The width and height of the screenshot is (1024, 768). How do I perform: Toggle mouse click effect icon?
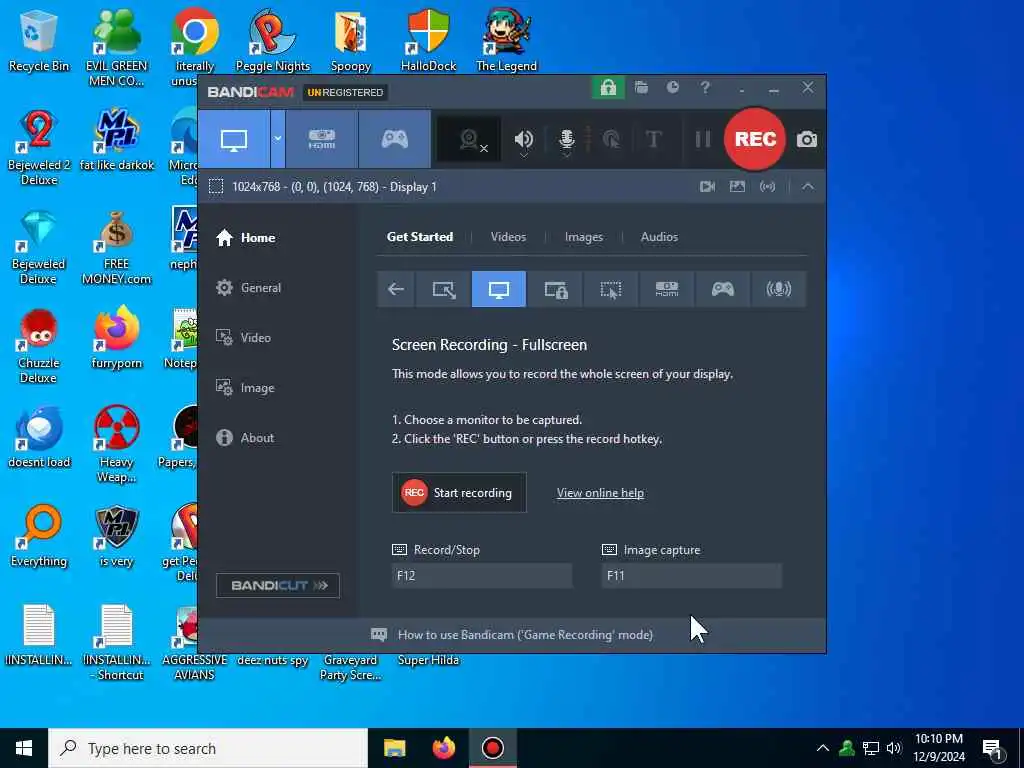(611, 139)
